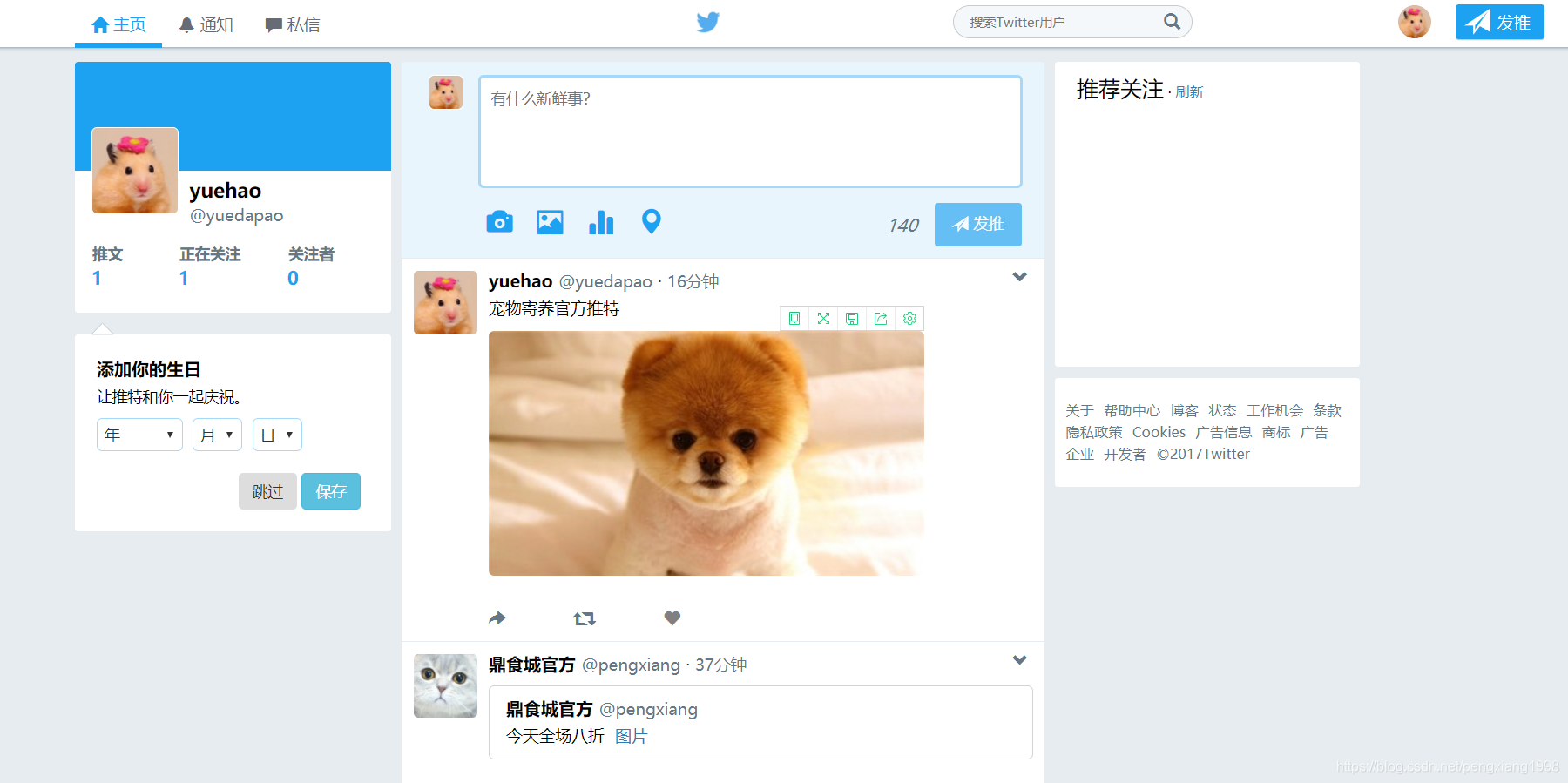1568x783 pixels.
Task: Expand the yuehao tweet options chevron
Action: [x=1020, y=277]
